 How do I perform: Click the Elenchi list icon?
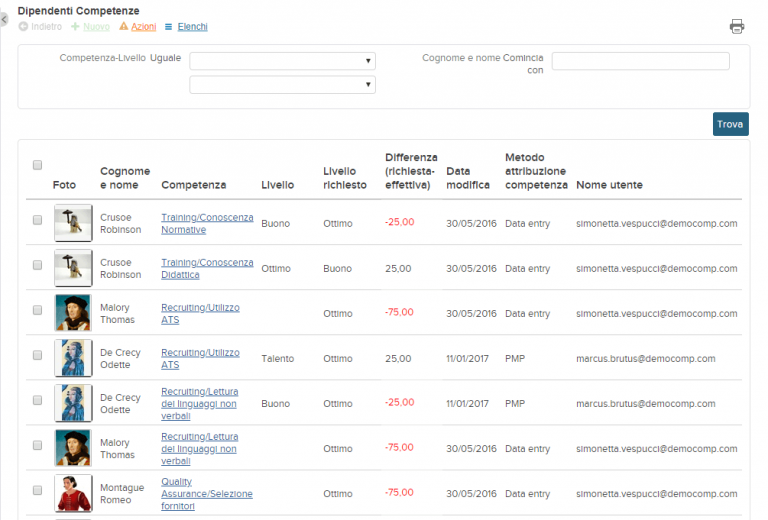[168, 27]
